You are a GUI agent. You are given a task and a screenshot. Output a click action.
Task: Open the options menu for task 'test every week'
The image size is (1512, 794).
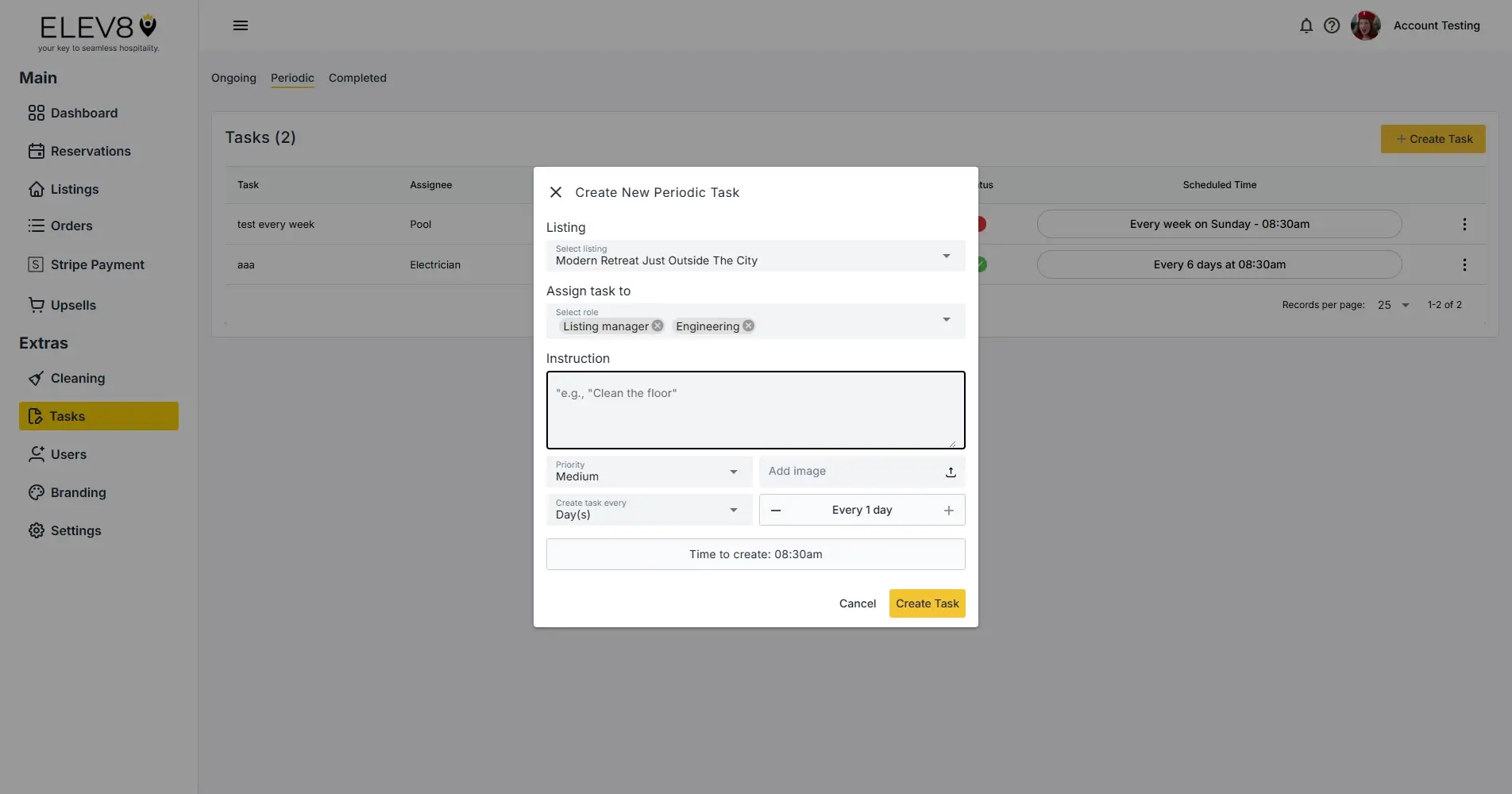pos(1464,224)
